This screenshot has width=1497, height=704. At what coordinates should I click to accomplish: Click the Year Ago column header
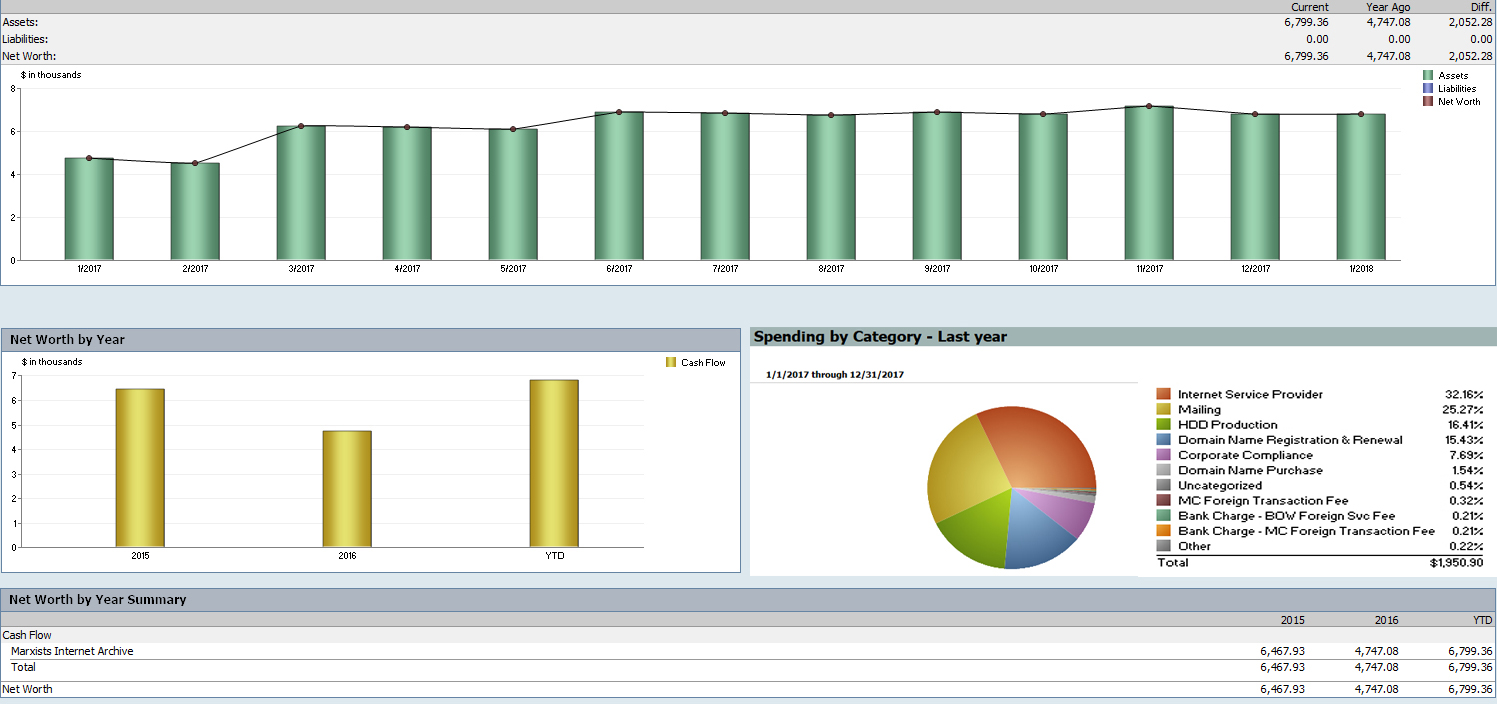pos(1388,7)
